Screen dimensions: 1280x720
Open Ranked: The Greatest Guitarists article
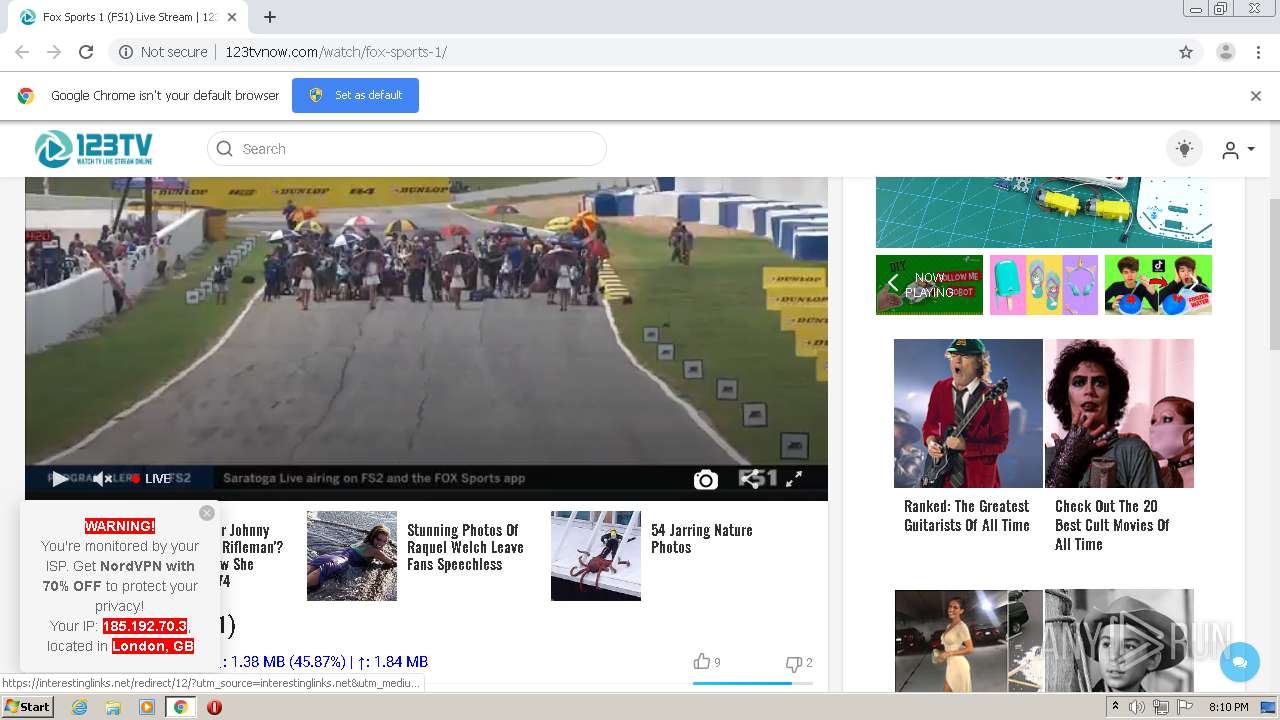pyautogui.click(x=966, y=515)
